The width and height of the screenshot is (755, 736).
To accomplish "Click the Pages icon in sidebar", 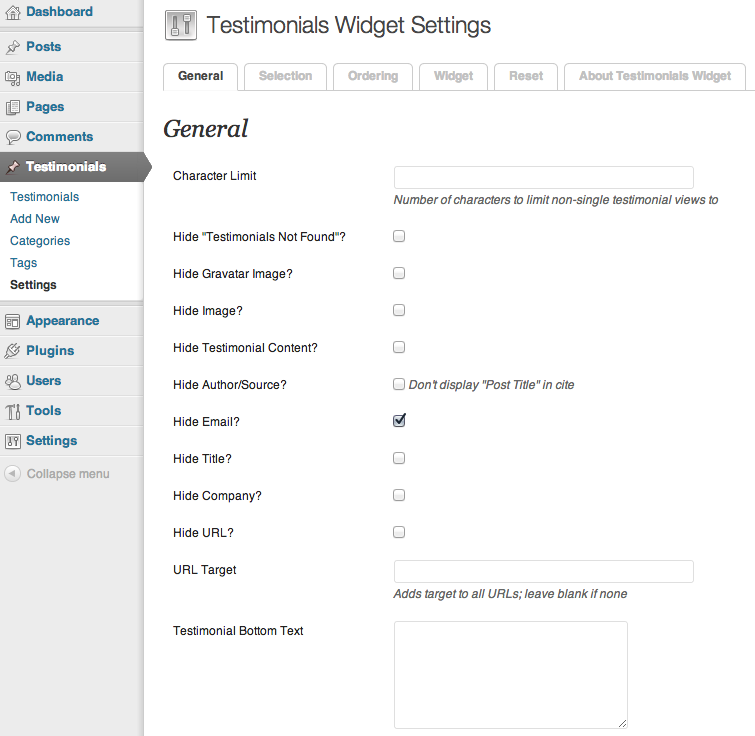I will [x=13, y=107].
